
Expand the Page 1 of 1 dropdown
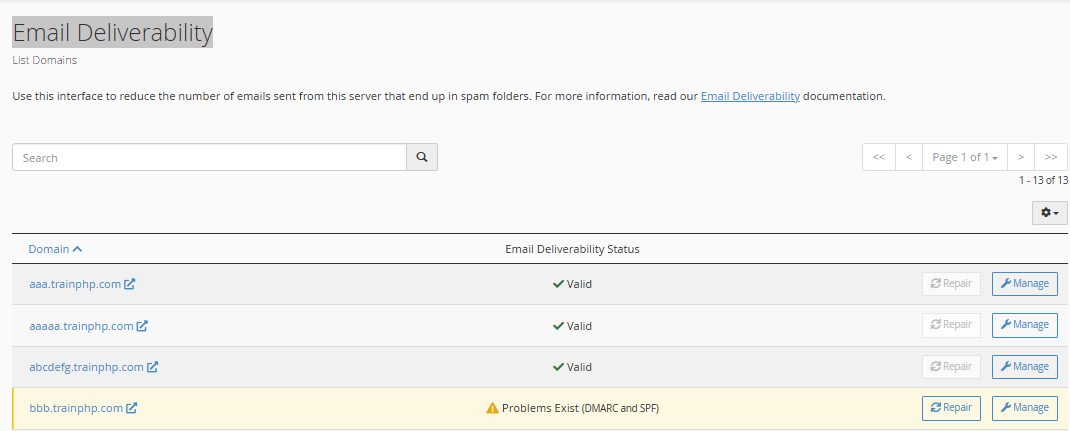(965, 157)
